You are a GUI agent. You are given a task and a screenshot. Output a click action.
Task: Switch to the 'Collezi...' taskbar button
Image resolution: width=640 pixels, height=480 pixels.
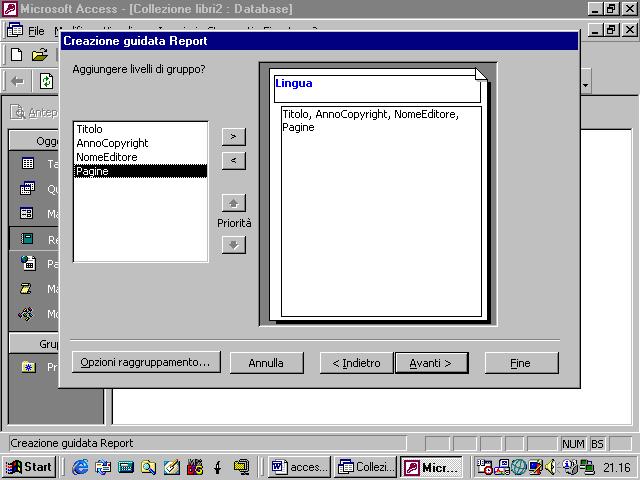point(366,467)
